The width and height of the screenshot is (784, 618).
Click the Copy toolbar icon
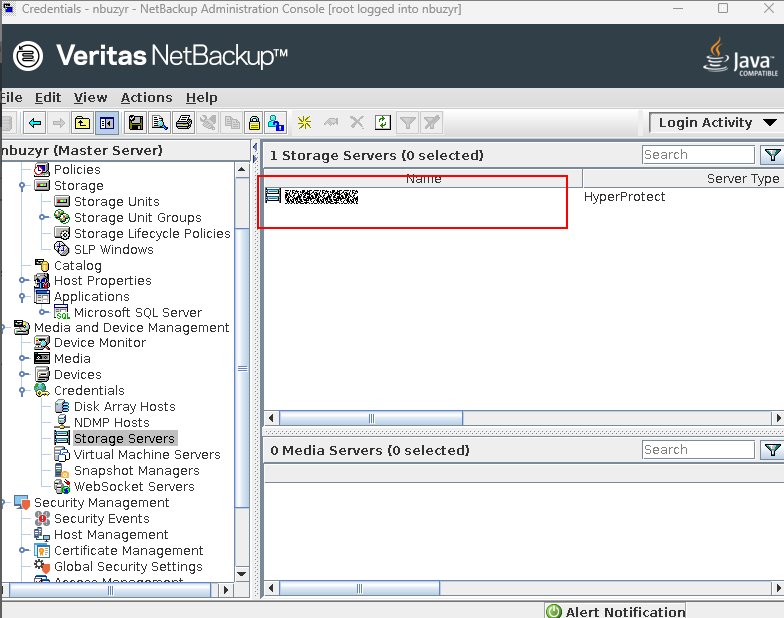coord(232,122)
